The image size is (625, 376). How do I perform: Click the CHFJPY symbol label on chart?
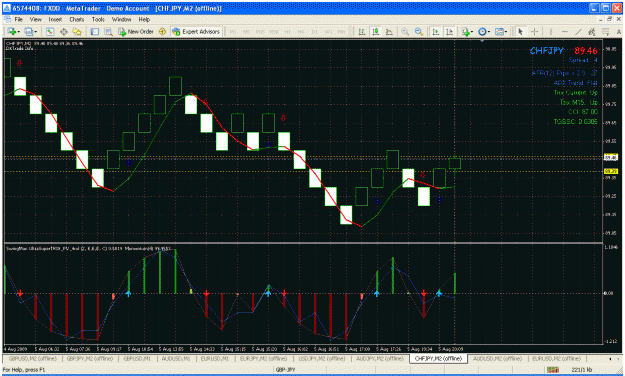pos(546,51)
